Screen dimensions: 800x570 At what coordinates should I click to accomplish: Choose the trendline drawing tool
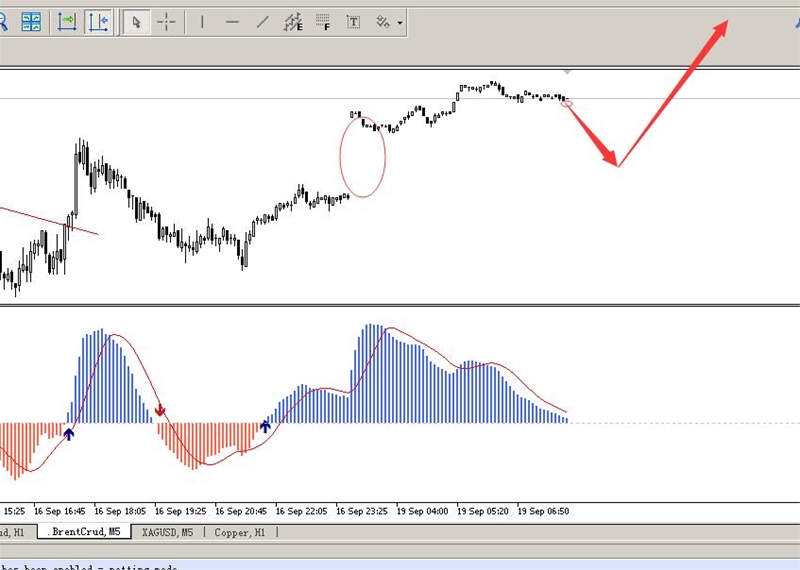262,22
